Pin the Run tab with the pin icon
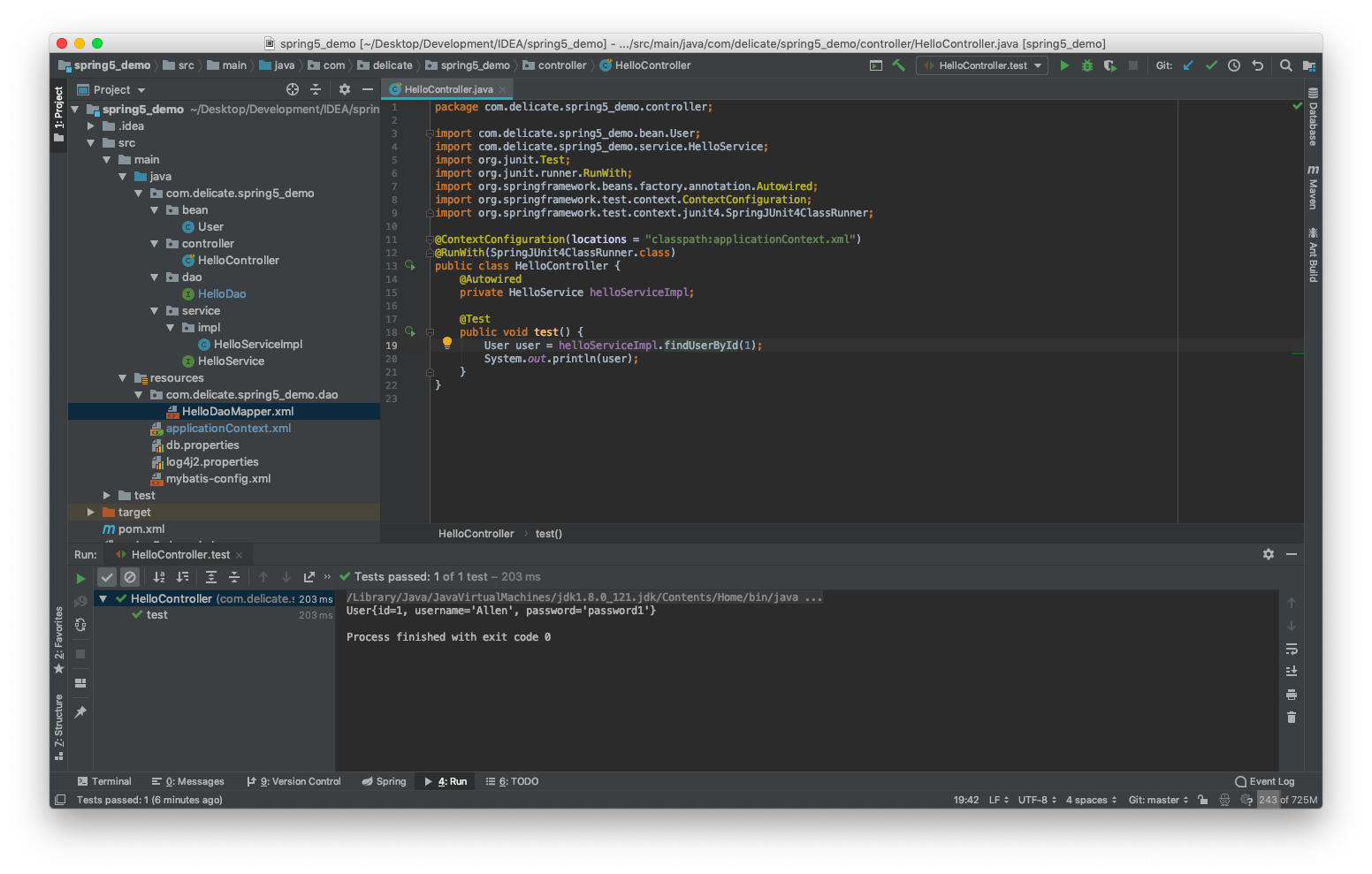Screen dimensions: 1372x874 (80, 711)
